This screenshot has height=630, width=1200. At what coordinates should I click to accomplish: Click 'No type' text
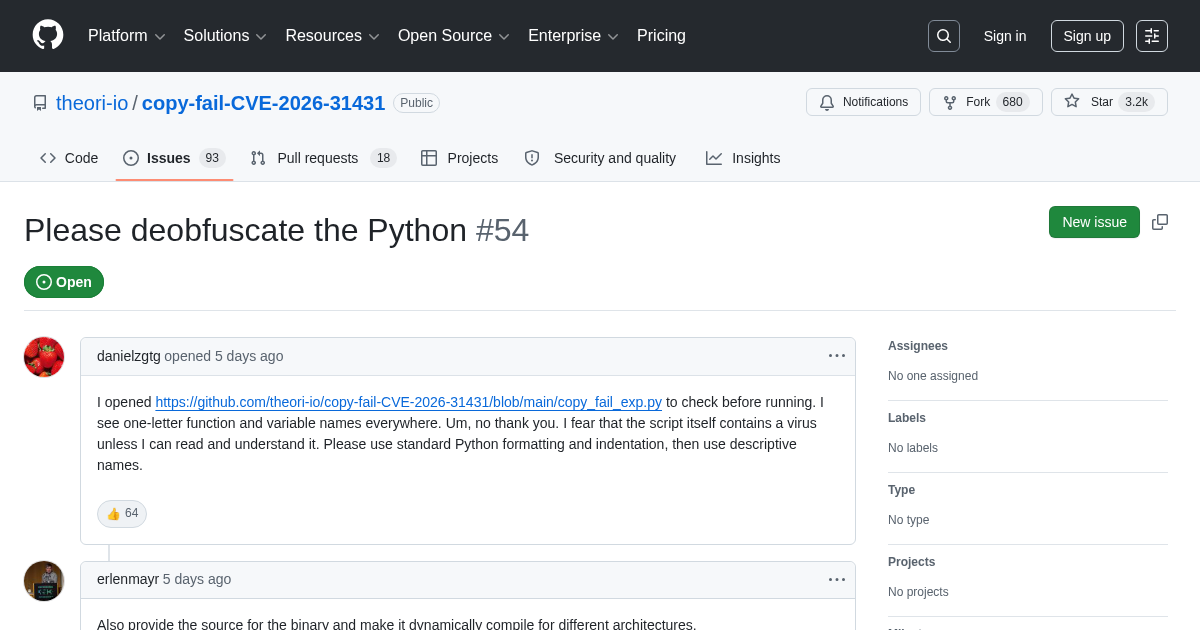click(909, 520)
